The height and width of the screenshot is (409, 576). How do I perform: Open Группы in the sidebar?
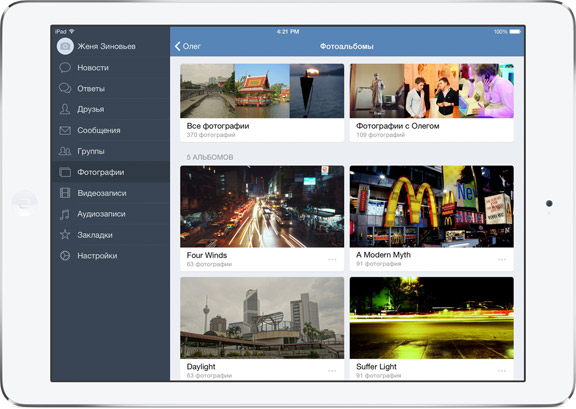pos(111,151)
